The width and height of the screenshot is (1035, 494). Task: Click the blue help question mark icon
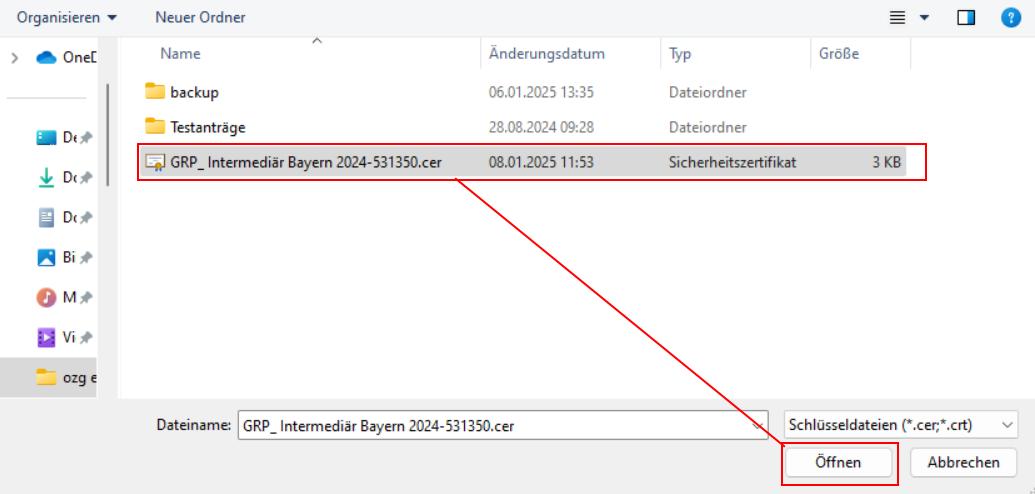click(x=1011, y=17)
